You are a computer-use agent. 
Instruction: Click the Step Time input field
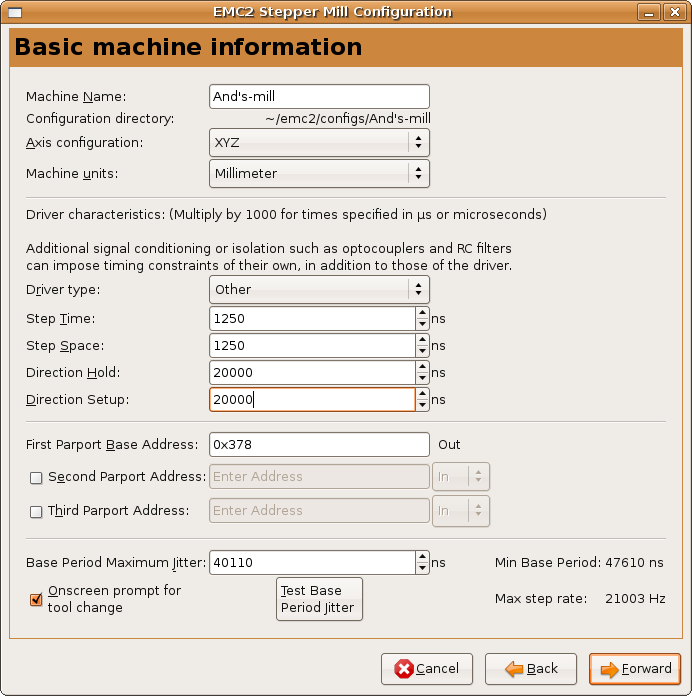pyautogui.click(x=312, y=319)
